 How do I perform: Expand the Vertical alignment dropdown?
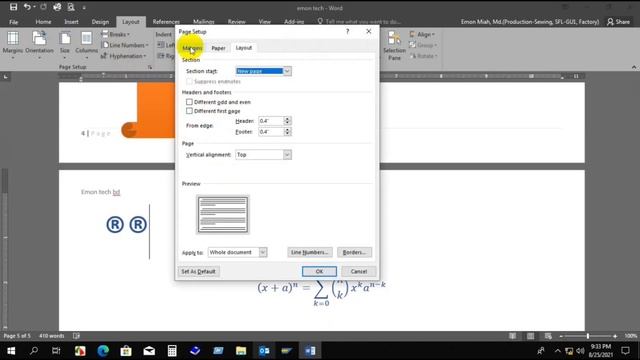287,155
